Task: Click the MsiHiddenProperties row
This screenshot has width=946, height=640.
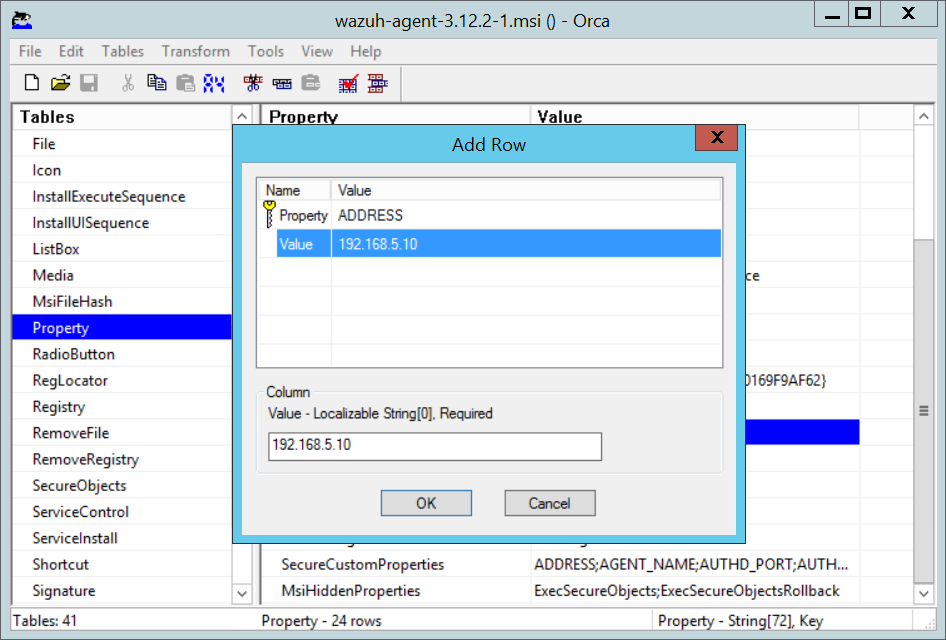Action: point(560,591)
